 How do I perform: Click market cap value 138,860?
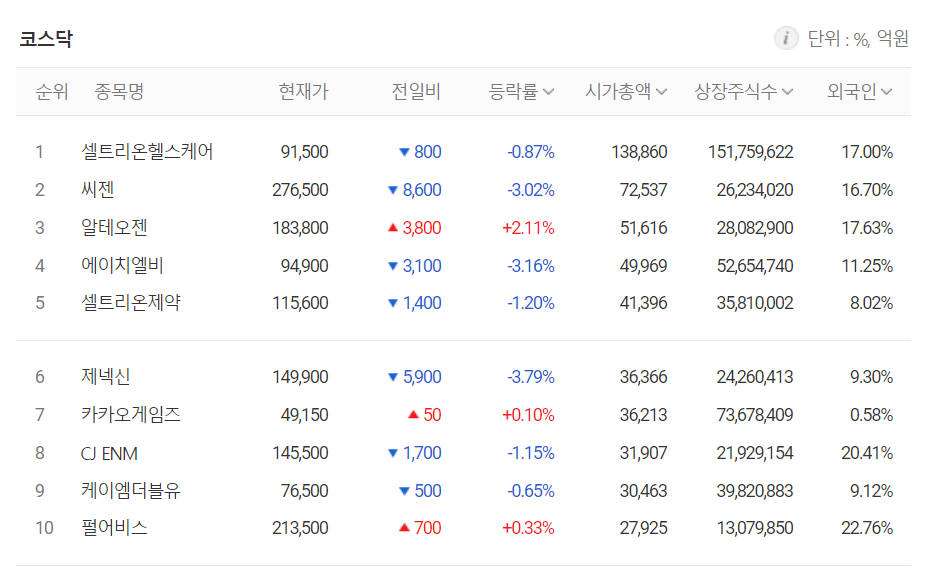pos(639,152)
